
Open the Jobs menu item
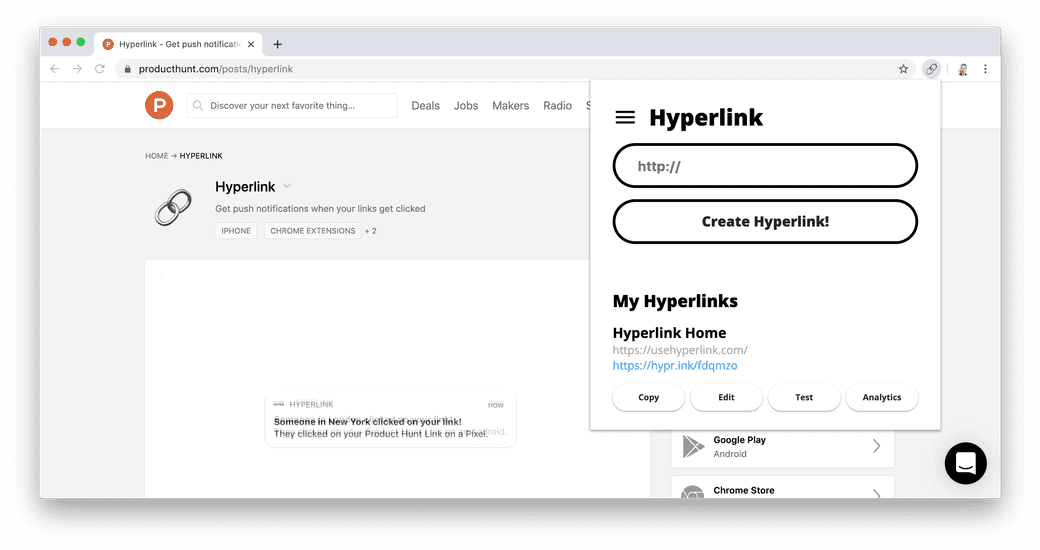[466, 105]
